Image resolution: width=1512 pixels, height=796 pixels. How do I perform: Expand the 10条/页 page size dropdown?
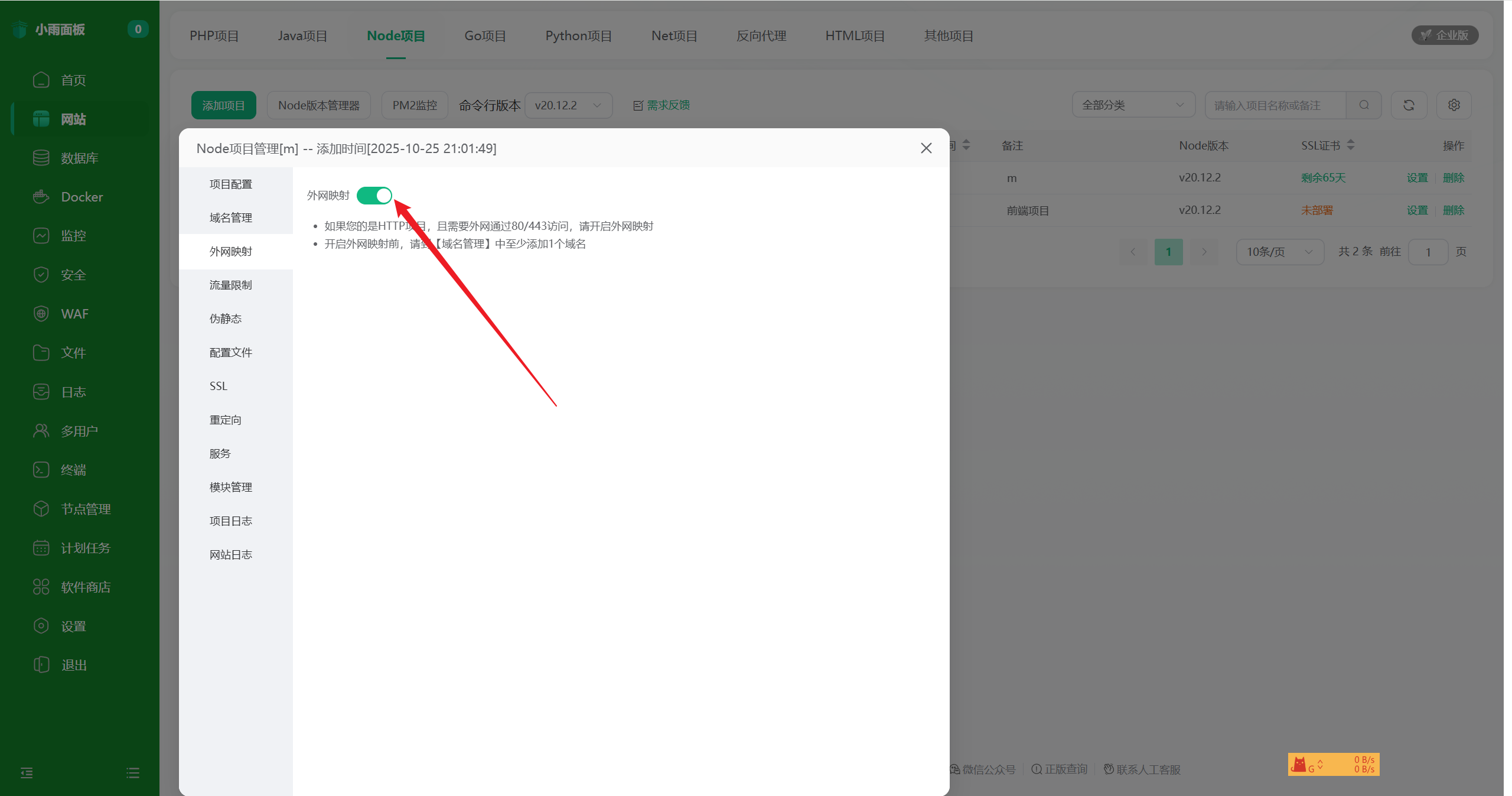(1279, 252)
